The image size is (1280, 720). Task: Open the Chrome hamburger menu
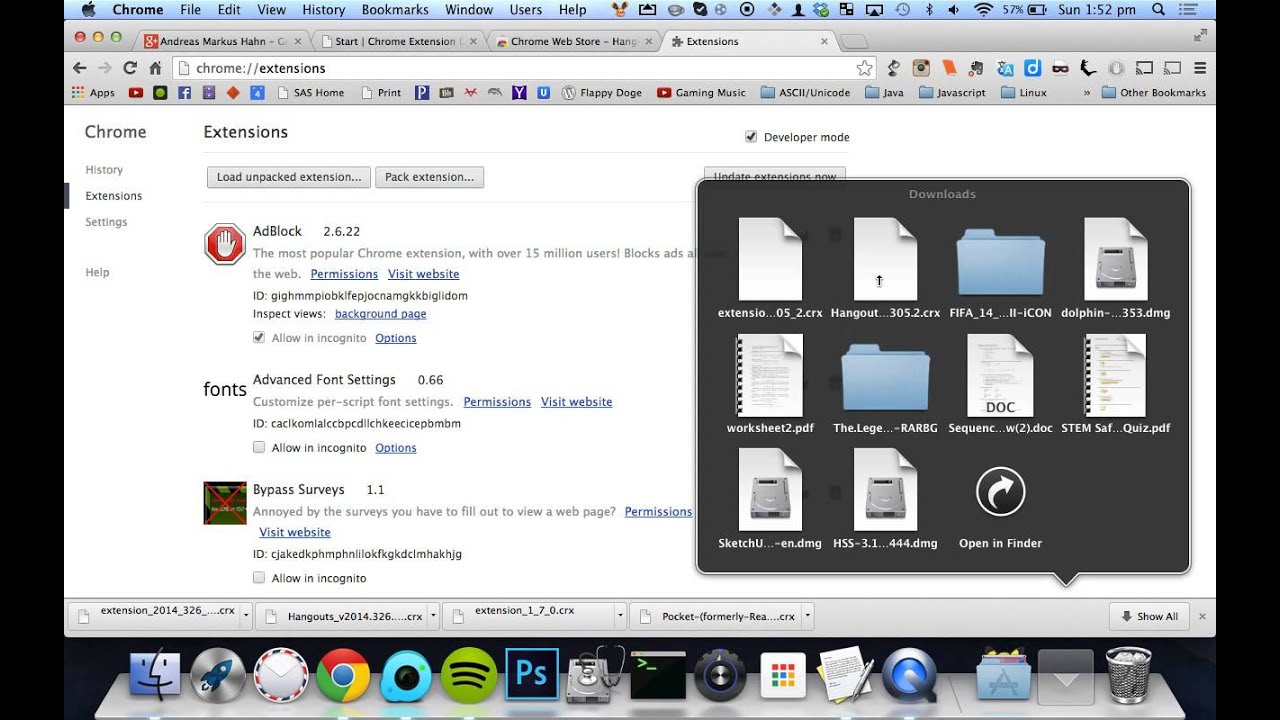pyautogui.click(x=1200, y=68)
